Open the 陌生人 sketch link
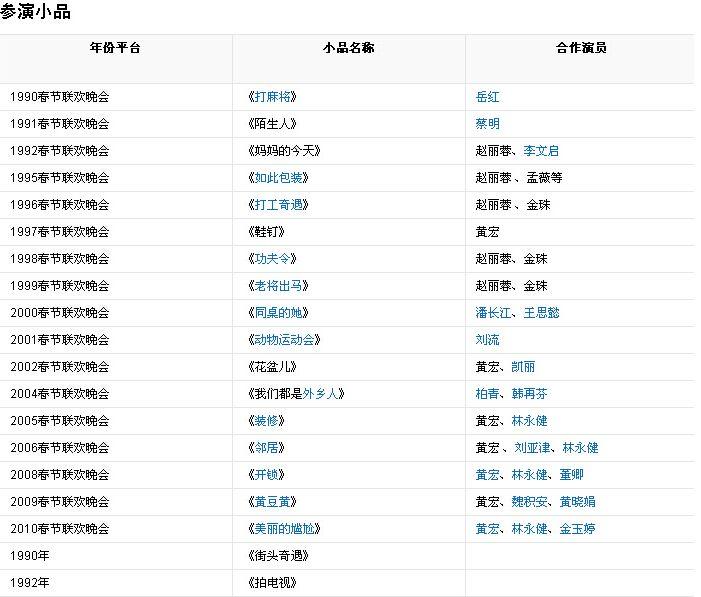This screenshot has height=597, width=701. 271,124
